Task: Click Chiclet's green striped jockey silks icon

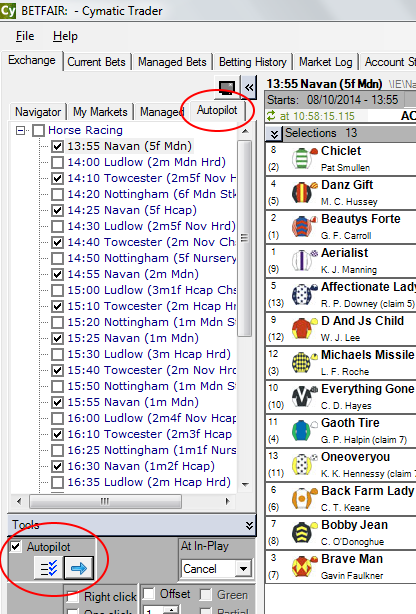Action: (302, 158)
